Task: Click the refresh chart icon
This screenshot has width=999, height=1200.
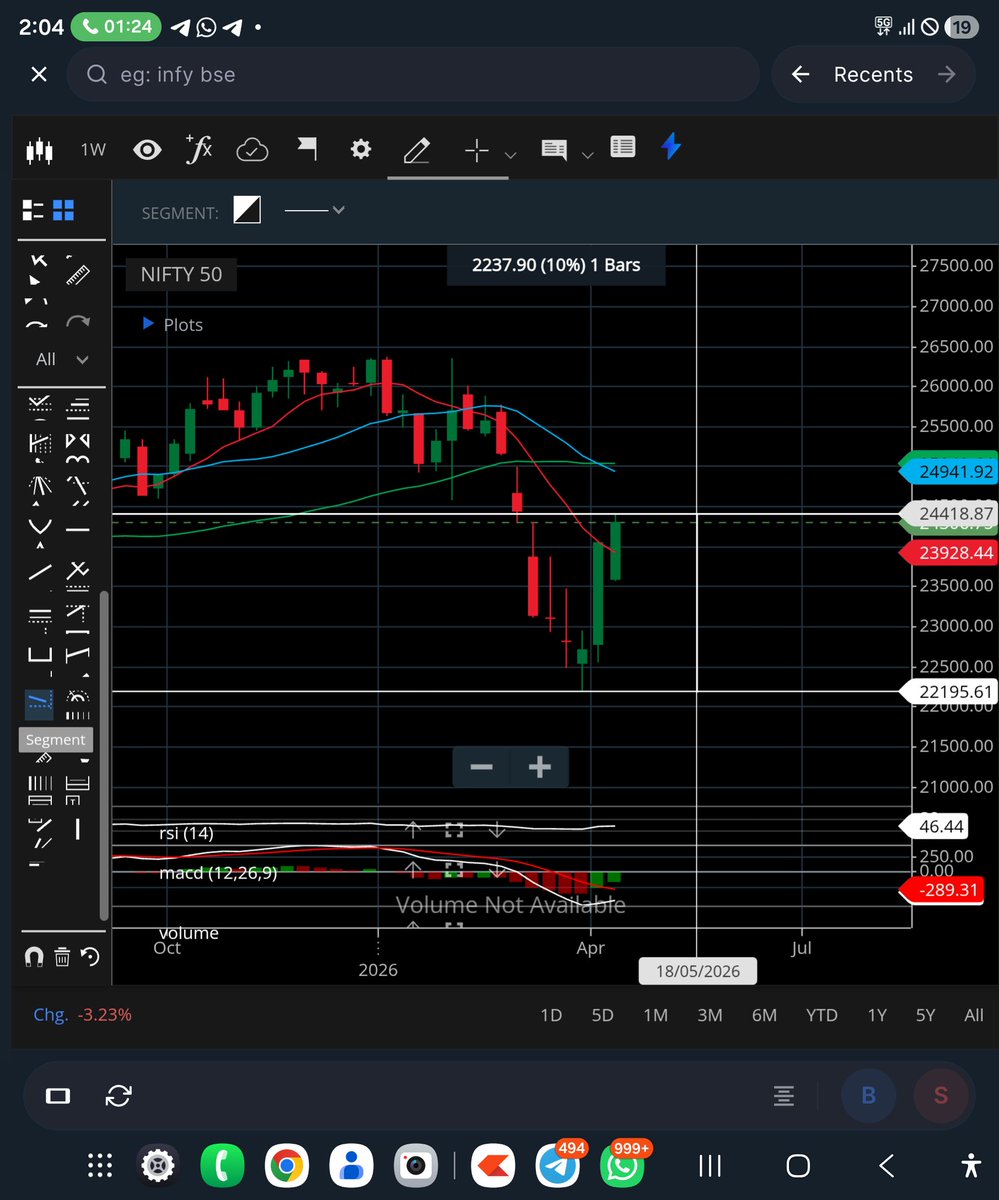Action: click(118, 1095)
